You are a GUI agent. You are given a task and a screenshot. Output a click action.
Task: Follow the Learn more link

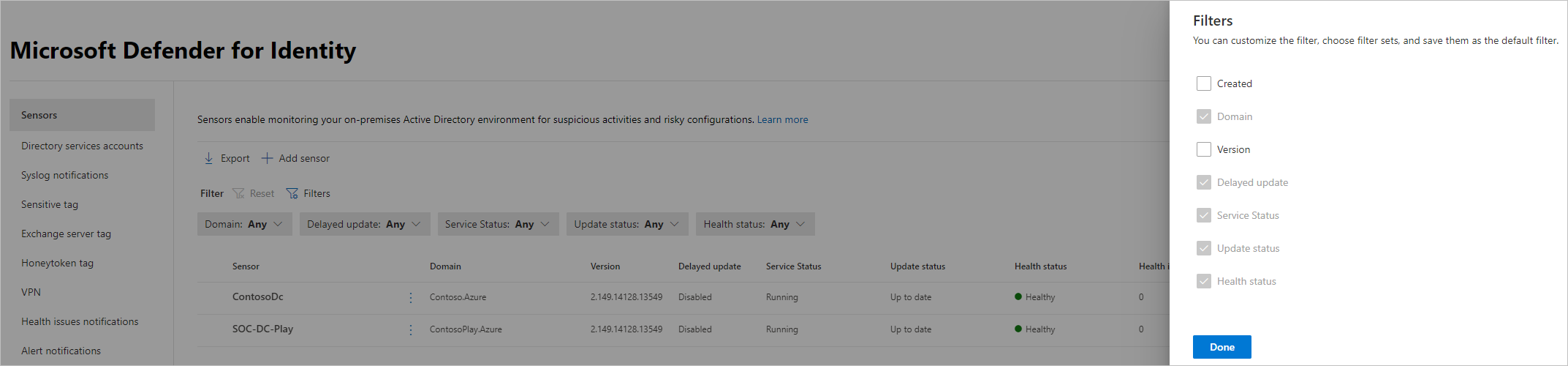tap(782, 119)
